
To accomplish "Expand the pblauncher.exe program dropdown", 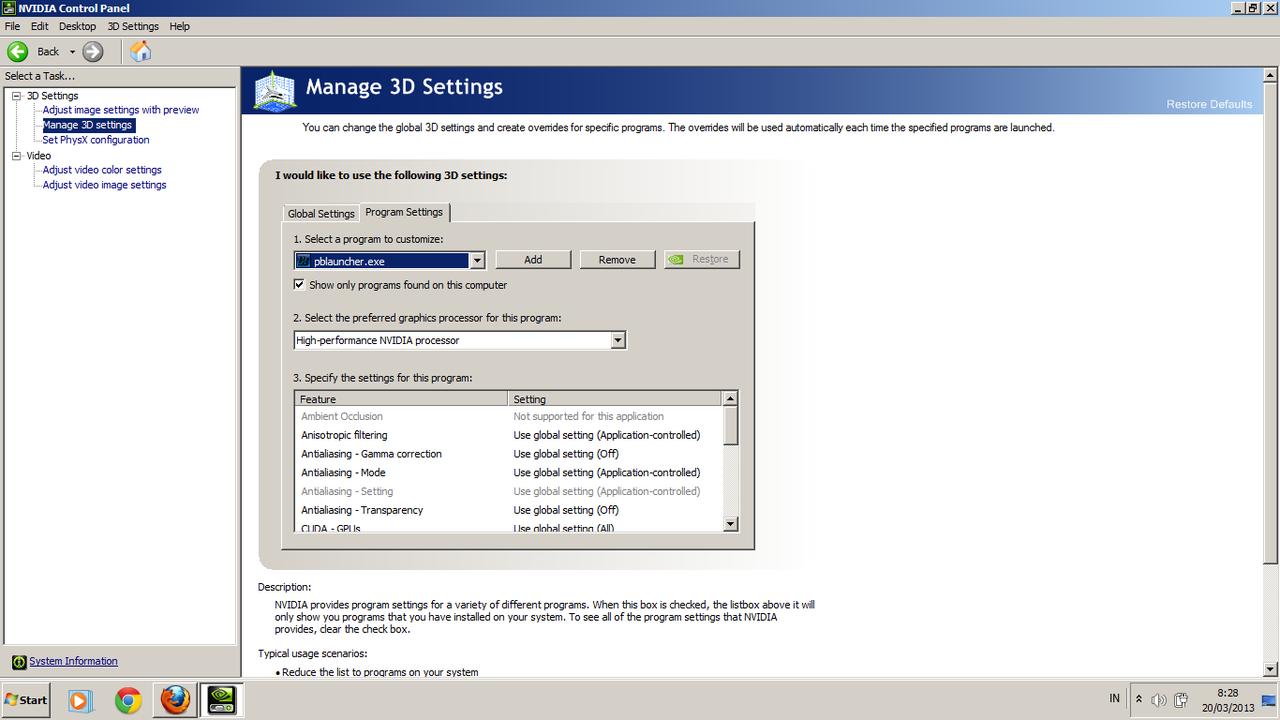I will [477, 260].
